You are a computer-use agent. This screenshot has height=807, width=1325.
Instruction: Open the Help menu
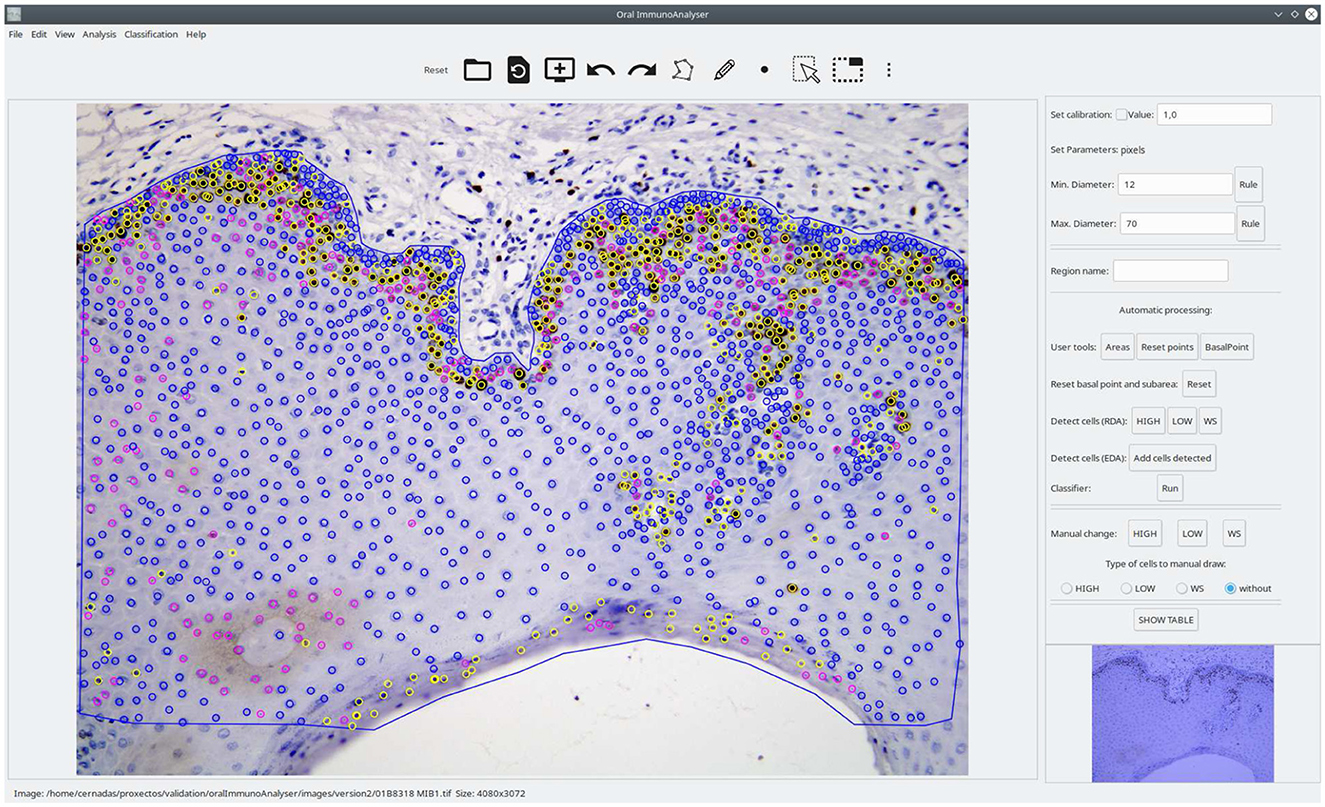pos(196,34)
